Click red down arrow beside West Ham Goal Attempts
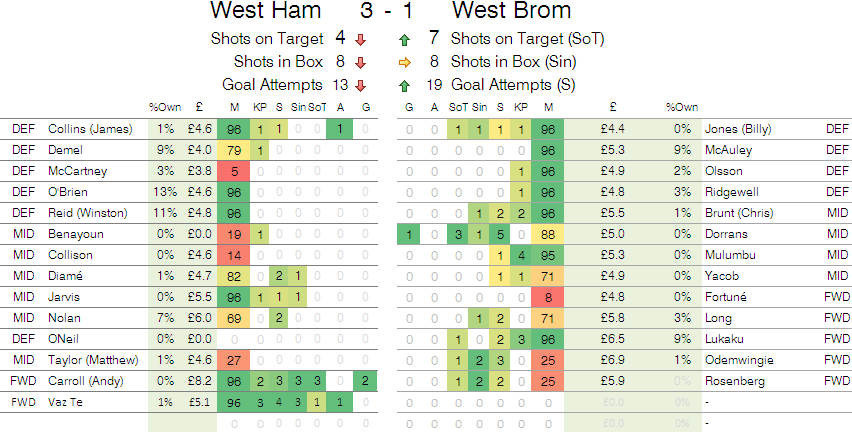 pyautogui.click(x=361, y=85)
